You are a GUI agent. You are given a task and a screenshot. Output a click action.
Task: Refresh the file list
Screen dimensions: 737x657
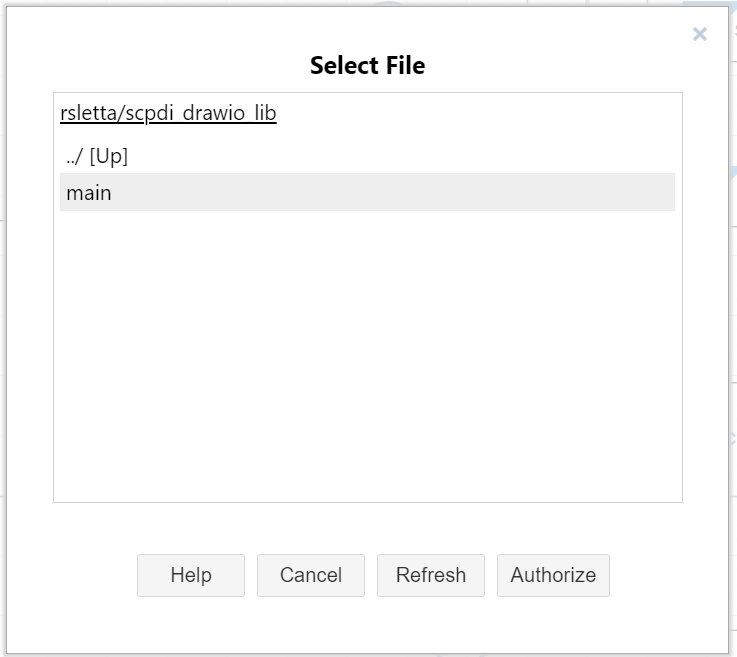pyautogui.click(x=431, y=575)
